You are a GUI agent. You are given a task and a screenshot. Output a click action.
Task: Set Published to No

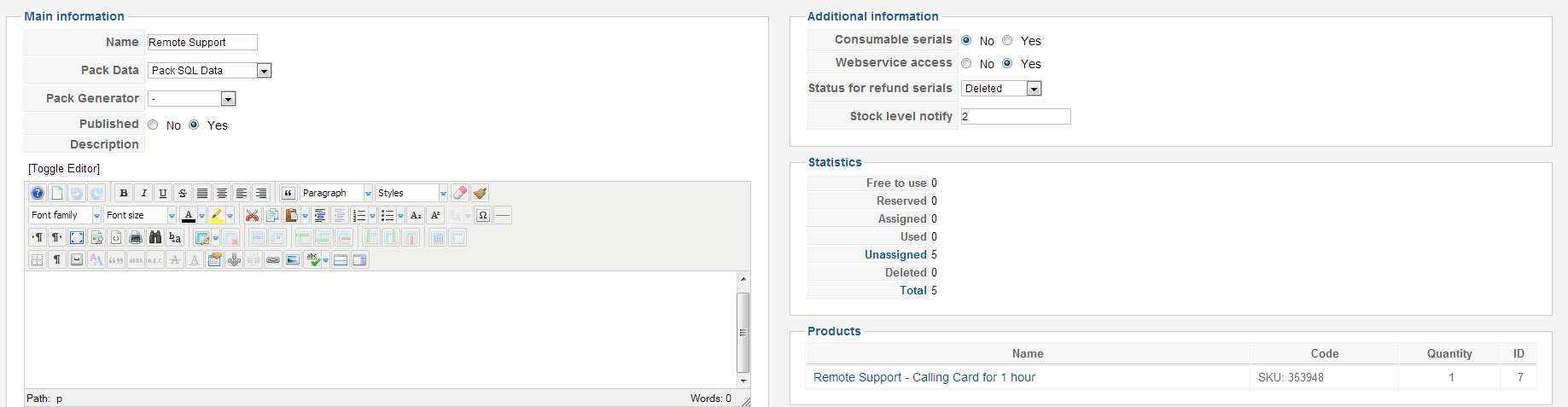click(x=154, y=125)
